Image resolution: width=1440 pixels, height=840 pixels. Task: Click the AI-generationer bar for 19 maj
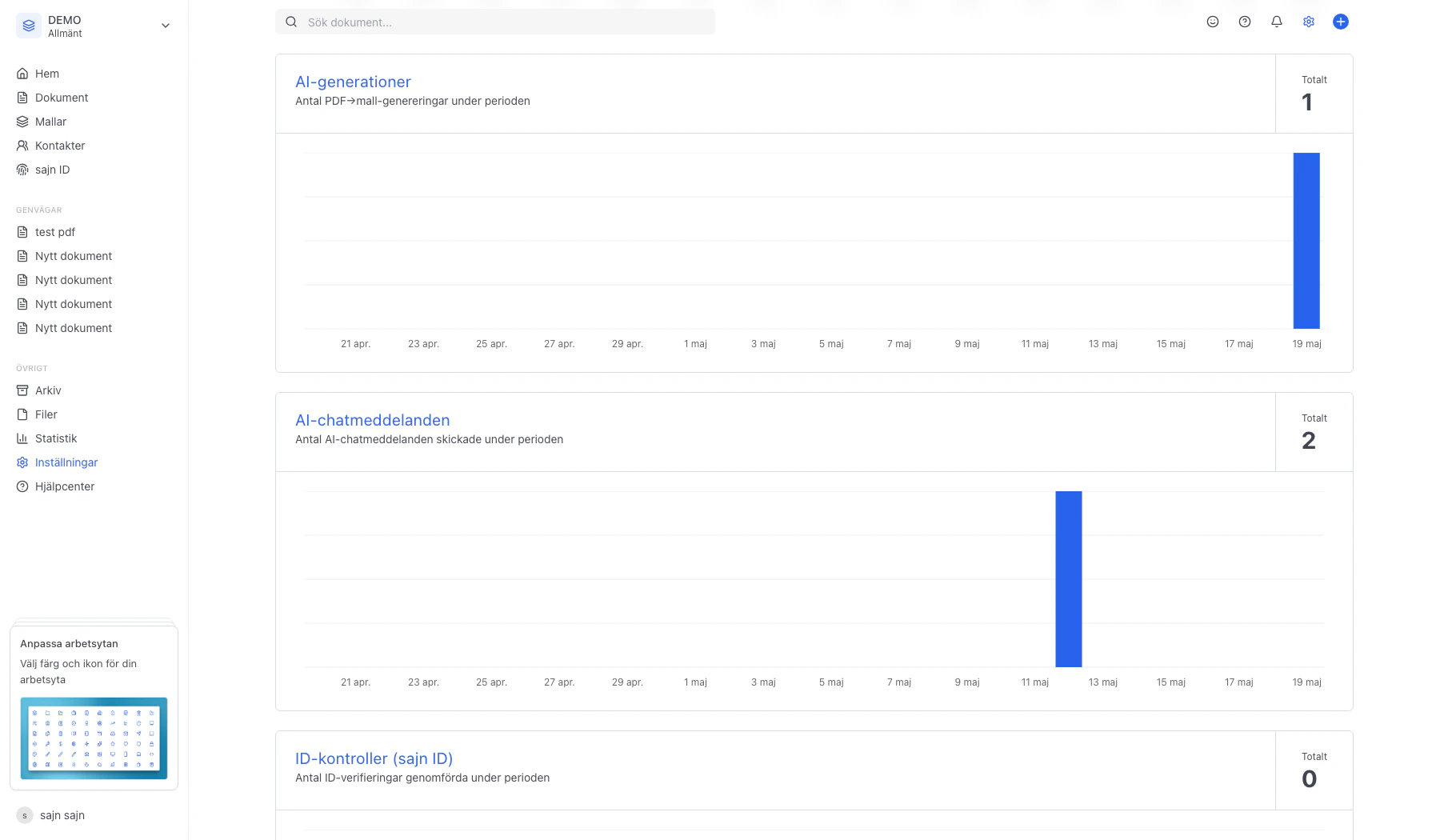coord(1306,241)
